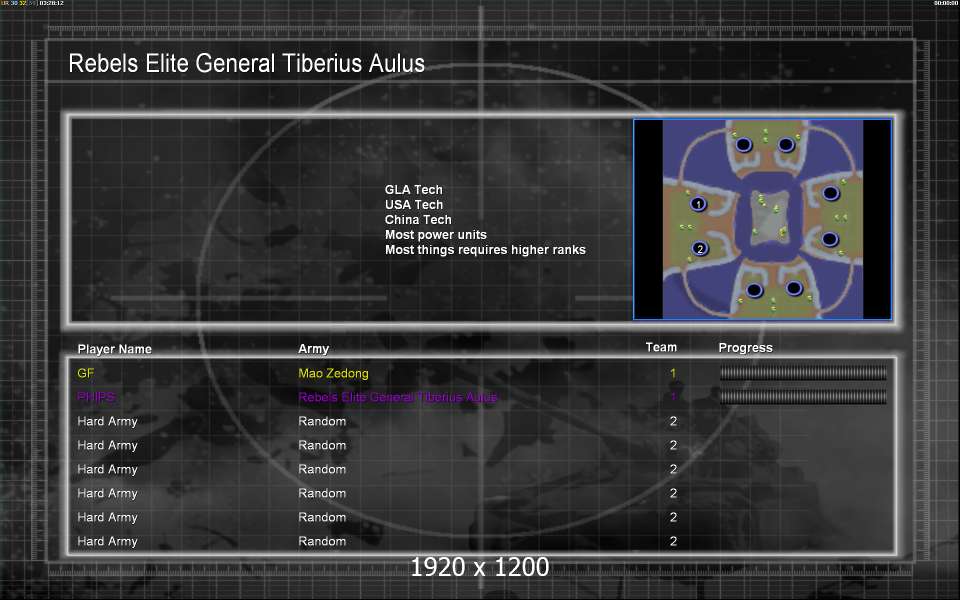Click GF's loading progress bar
The height and width of the screenshot is (600, 960).
pos(803,373)
